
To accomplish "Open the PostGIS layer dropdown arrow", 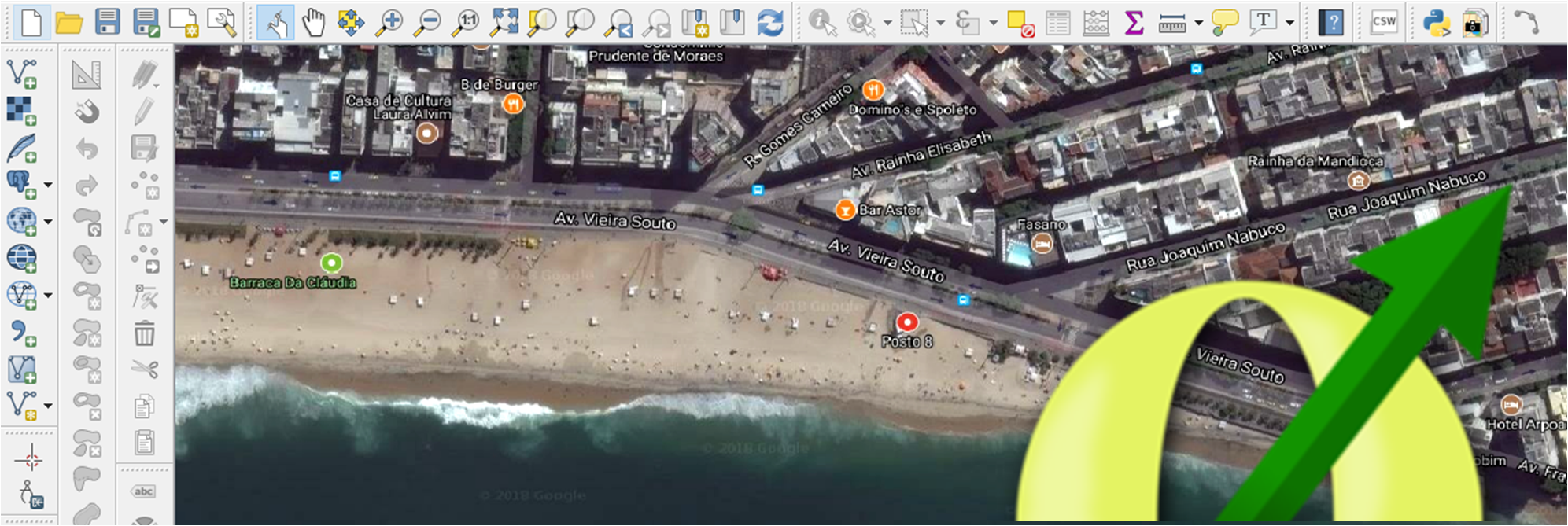I will [48, 185].
